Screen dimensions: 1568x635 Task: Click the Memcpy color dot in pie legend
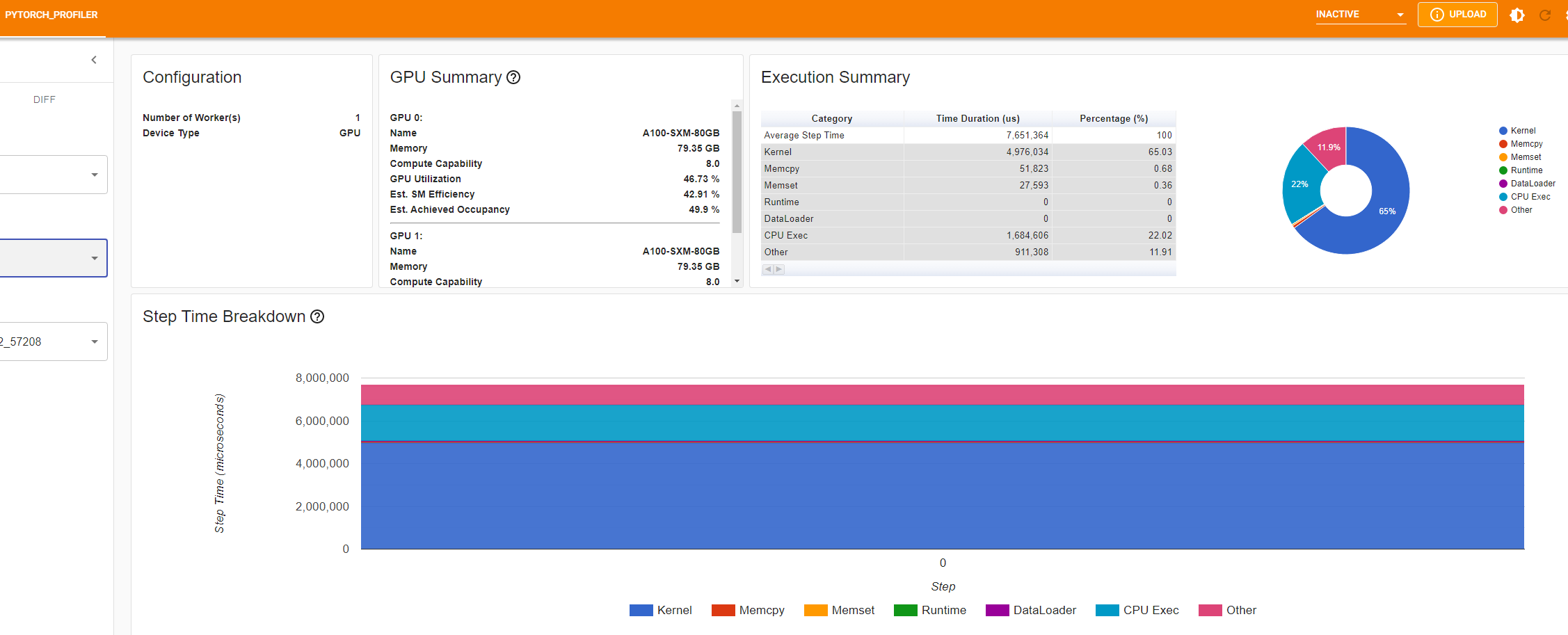(1503, 144)
